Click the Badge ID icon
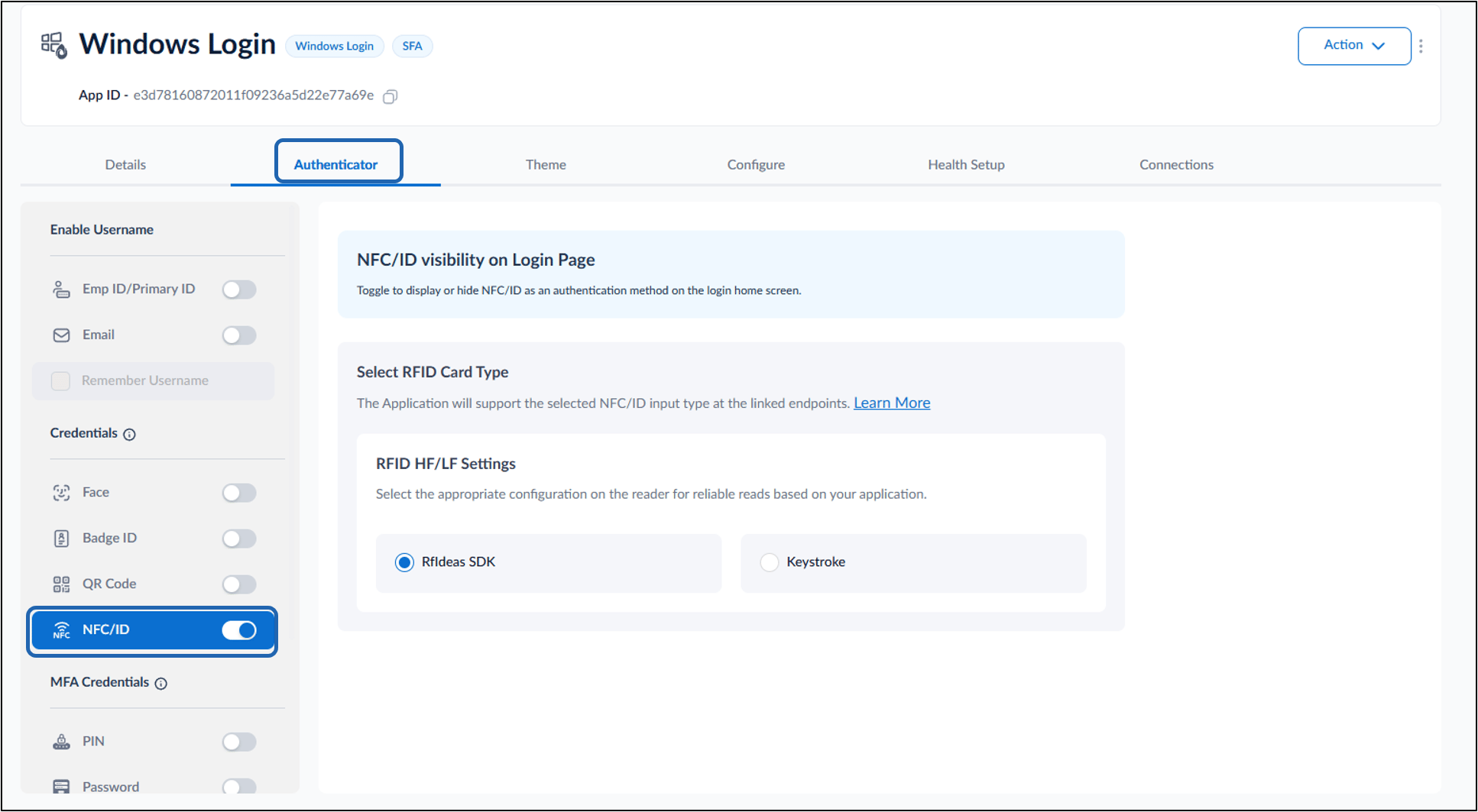1478x812 pixels. 61,539
